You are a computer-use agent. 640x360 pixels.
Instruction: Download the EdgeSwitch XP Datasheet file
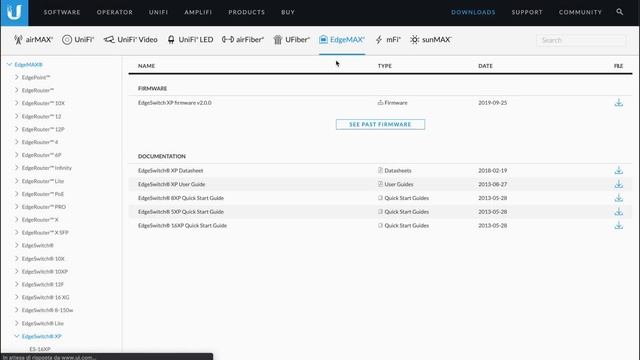point(619,170)
